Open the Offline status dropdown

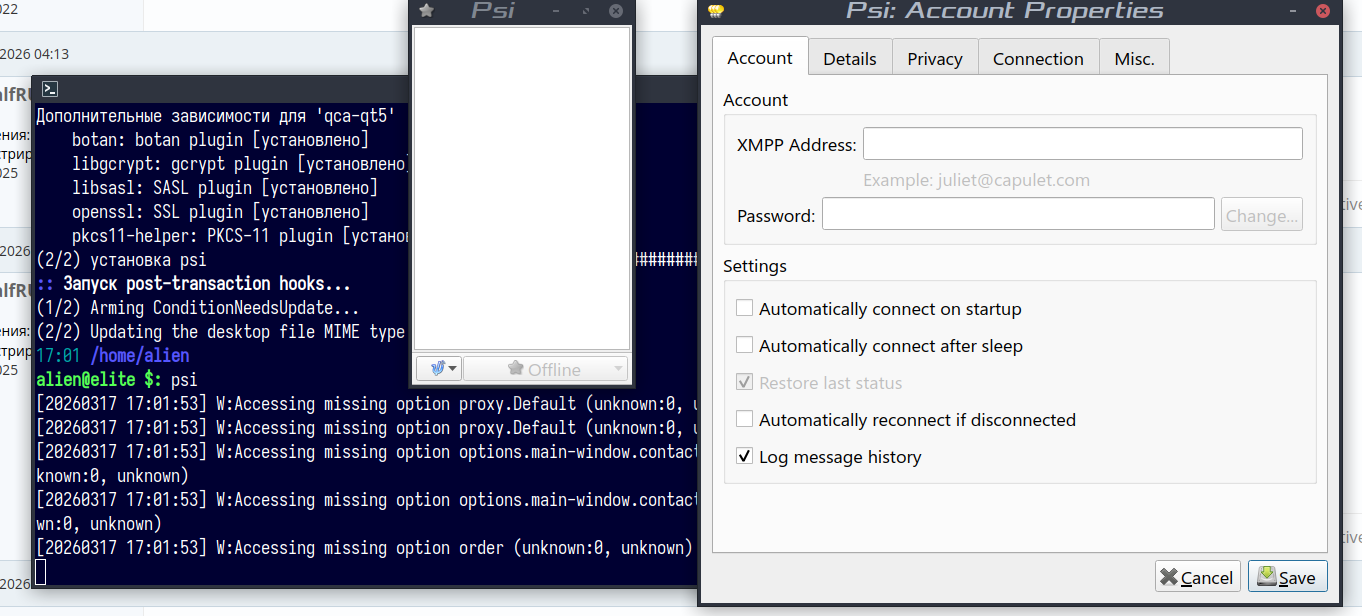tap(546, 369)
